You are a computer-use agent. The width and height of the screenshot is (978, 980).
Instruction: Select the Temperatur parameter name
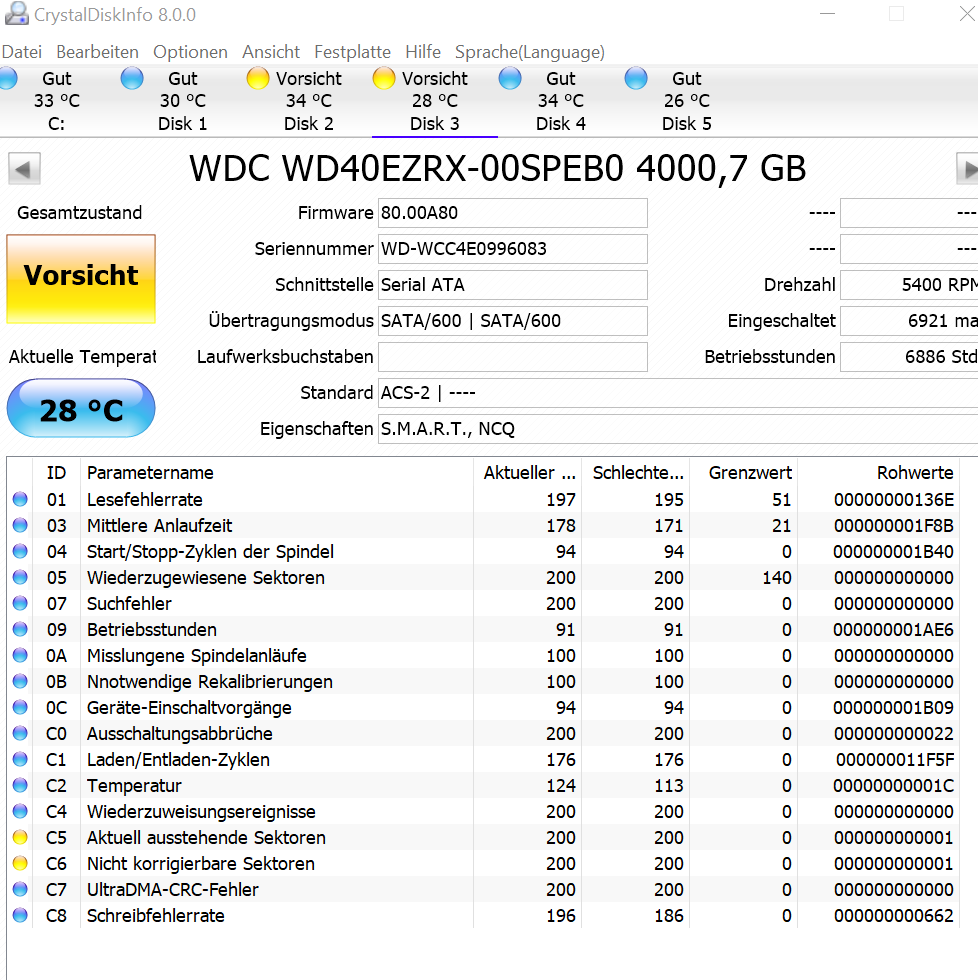pyautogui.click(x=134, y=786)
